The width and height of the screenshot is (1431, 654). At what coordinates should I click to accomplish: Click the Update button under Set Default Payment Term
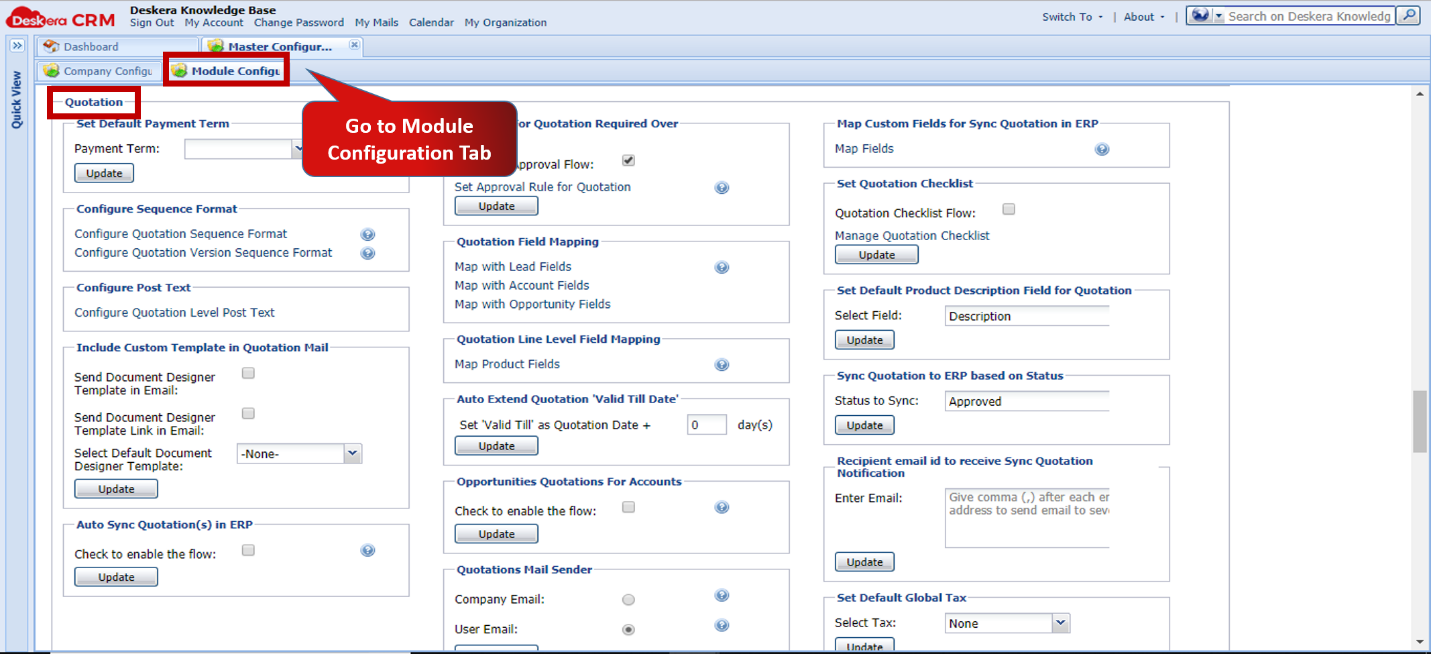click(103, 172)
